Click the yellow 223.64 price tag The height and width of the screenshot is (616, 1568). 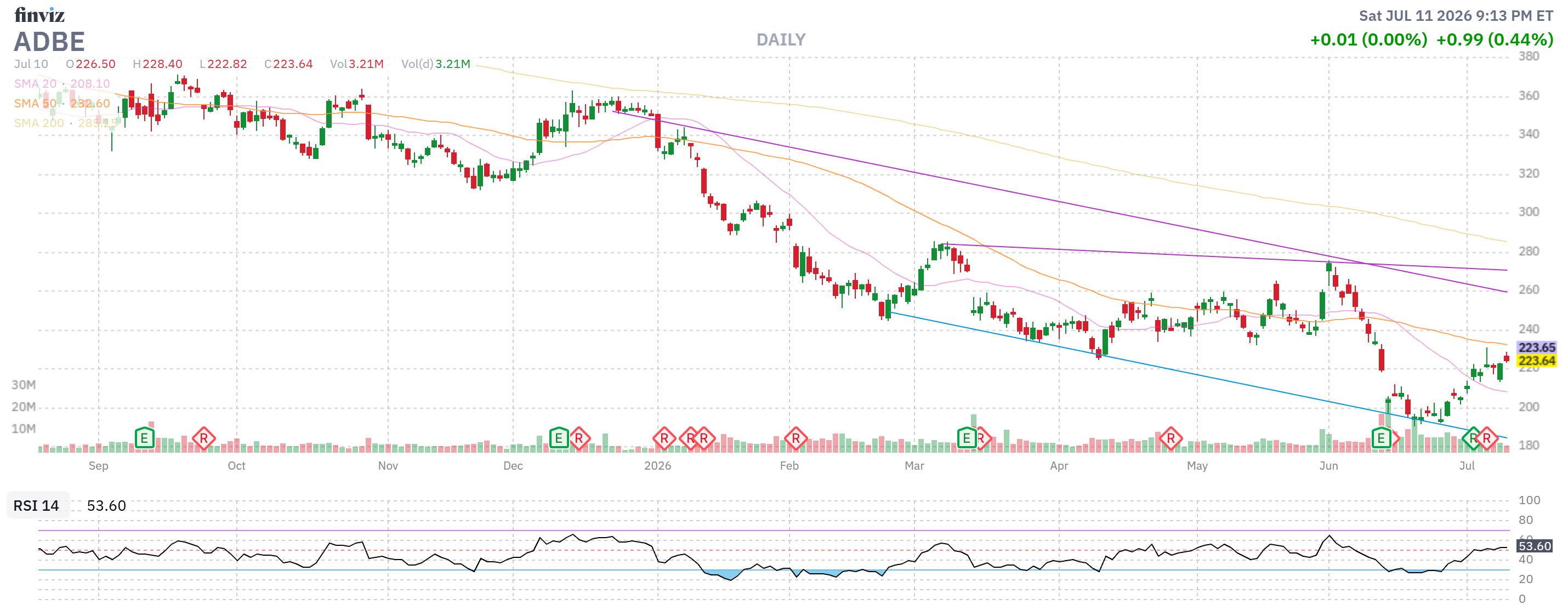(x=1536, y=361)
